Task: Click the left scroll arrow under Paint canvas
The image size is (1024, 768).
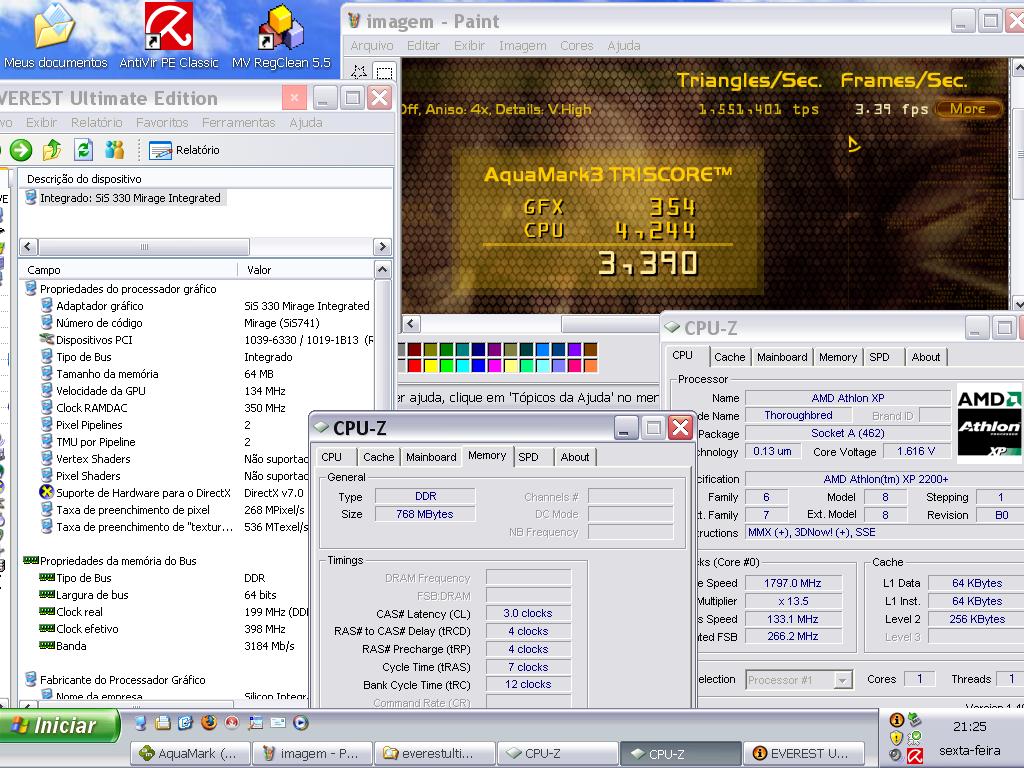Action: pyautogui.click(x=411, y=323)
